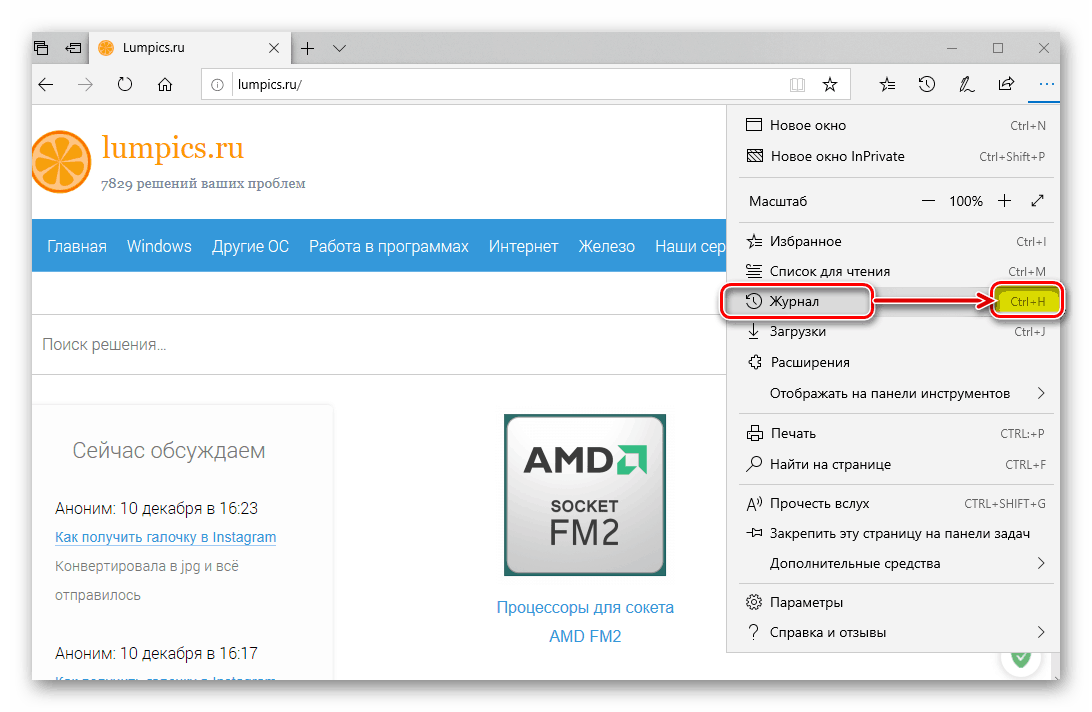The width and height of the screenshot is (1092, 712).
Task: Select 'Журнал' menu entry
Action: (x=797, y=301)
